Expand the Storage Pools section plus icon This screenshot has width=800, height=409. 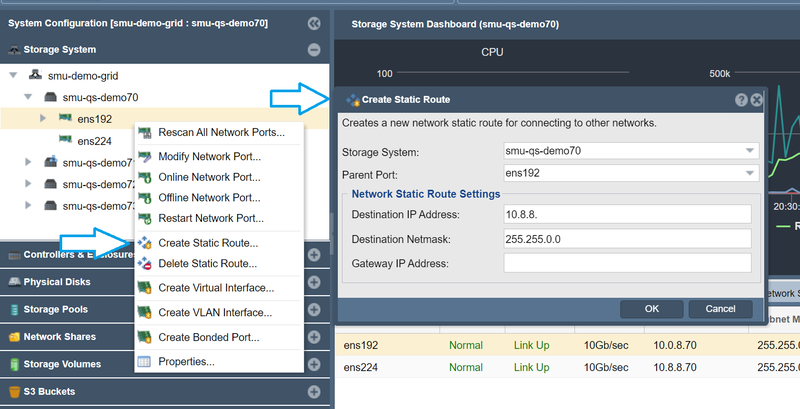pyautogui.click(x=314, y=309)
